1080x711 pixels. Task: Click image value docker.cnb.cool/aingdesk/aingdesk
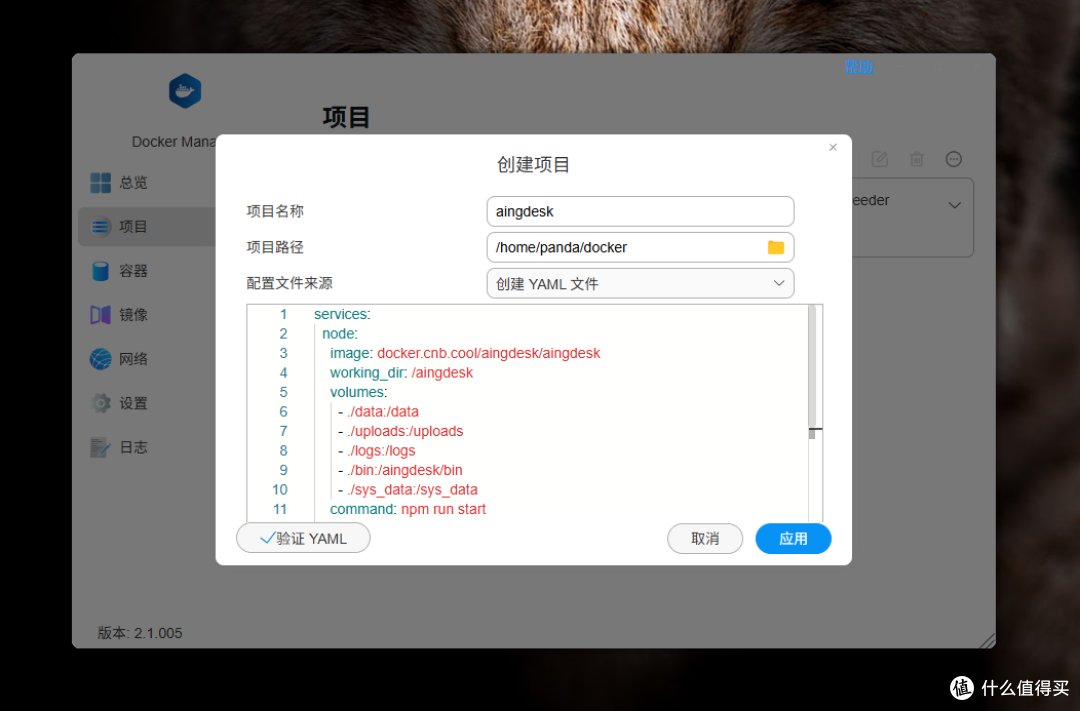click(488, 353)
